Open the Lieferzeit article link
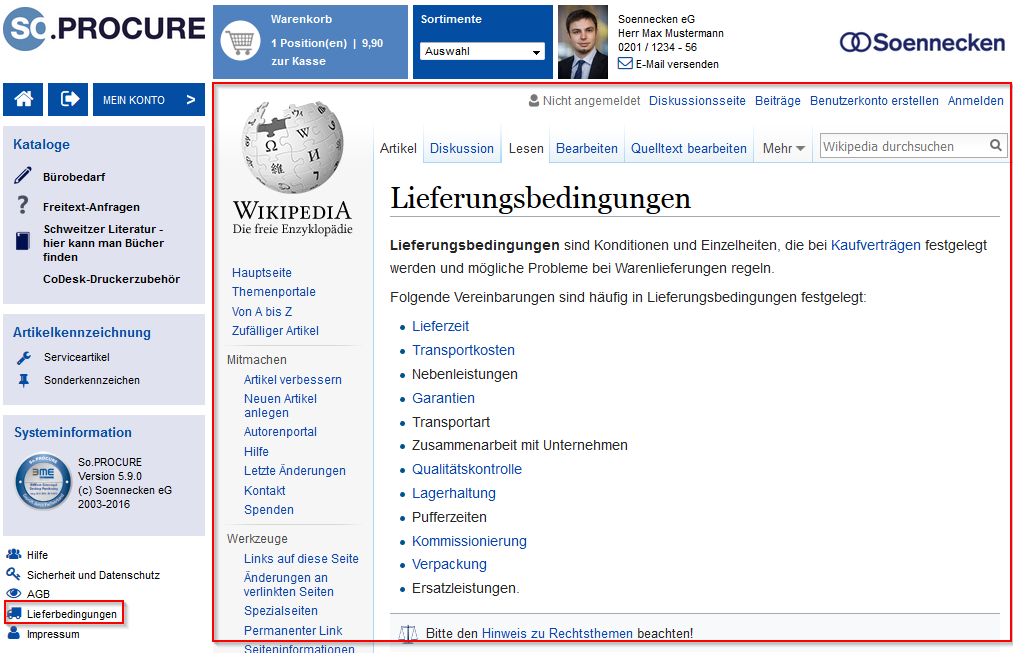This screenshot has width=1013, height=653. (441, 326)
